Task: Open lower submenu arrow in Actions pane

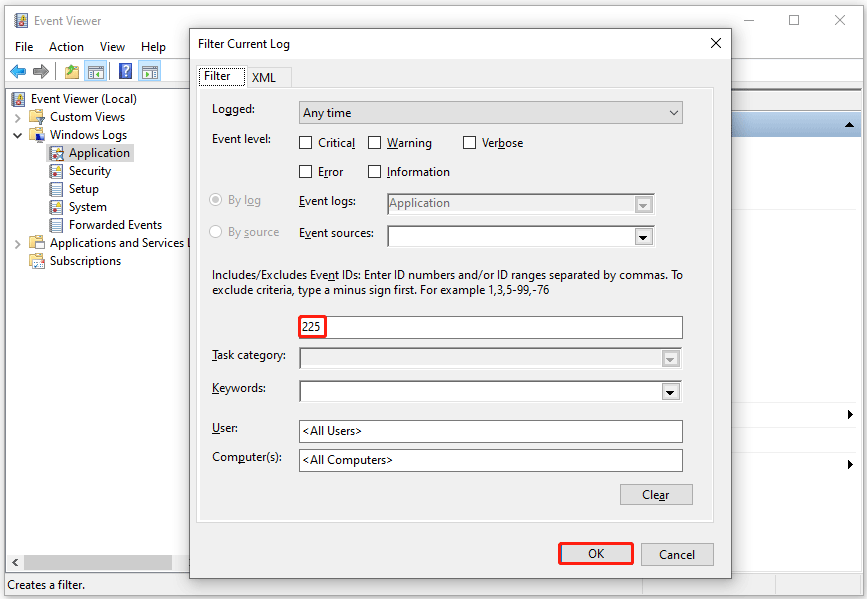Action: click(x=850, y=464)
